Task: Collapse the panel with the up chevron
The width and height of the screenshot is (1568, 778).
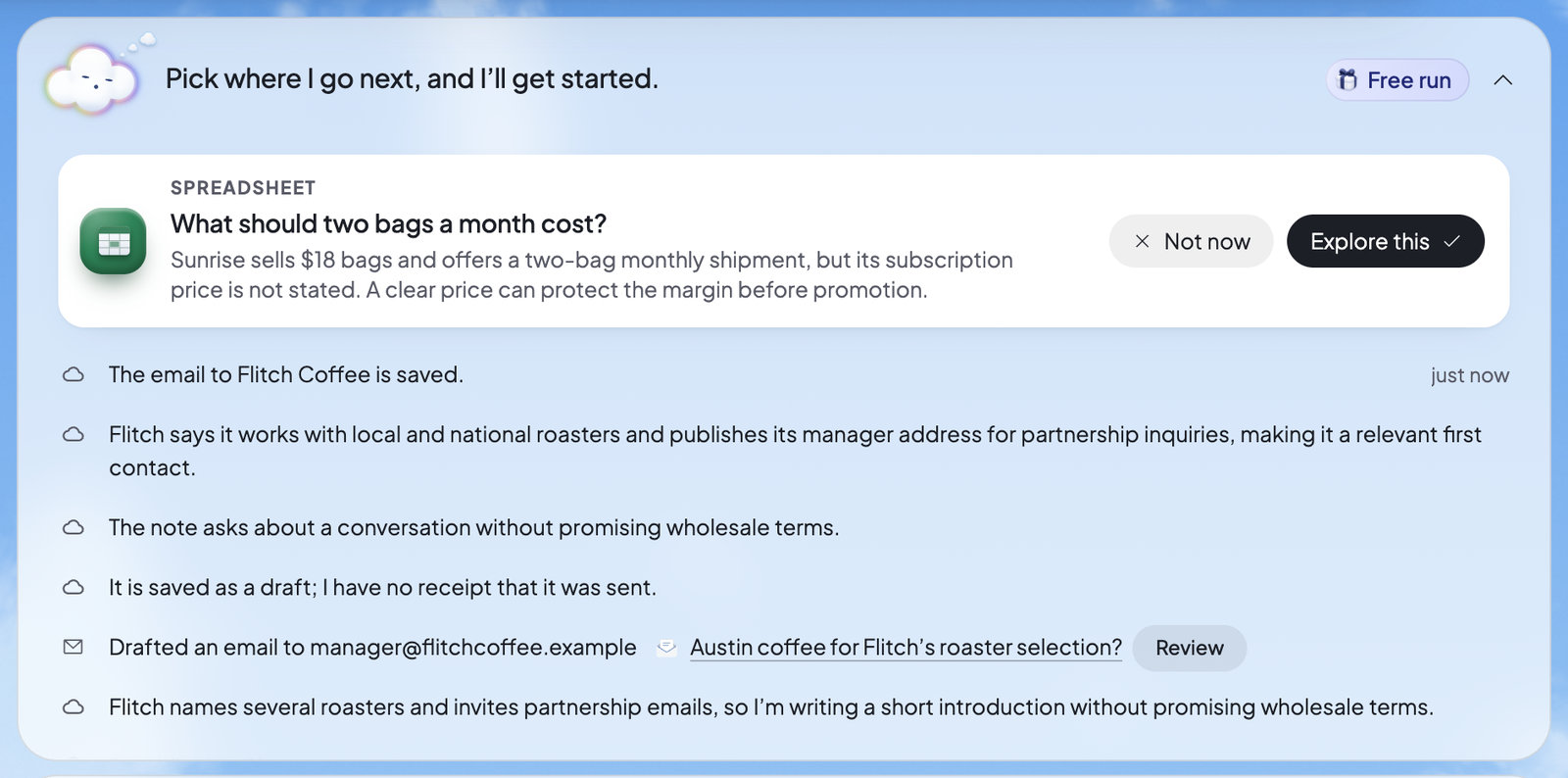Action: coord(1503,80)
